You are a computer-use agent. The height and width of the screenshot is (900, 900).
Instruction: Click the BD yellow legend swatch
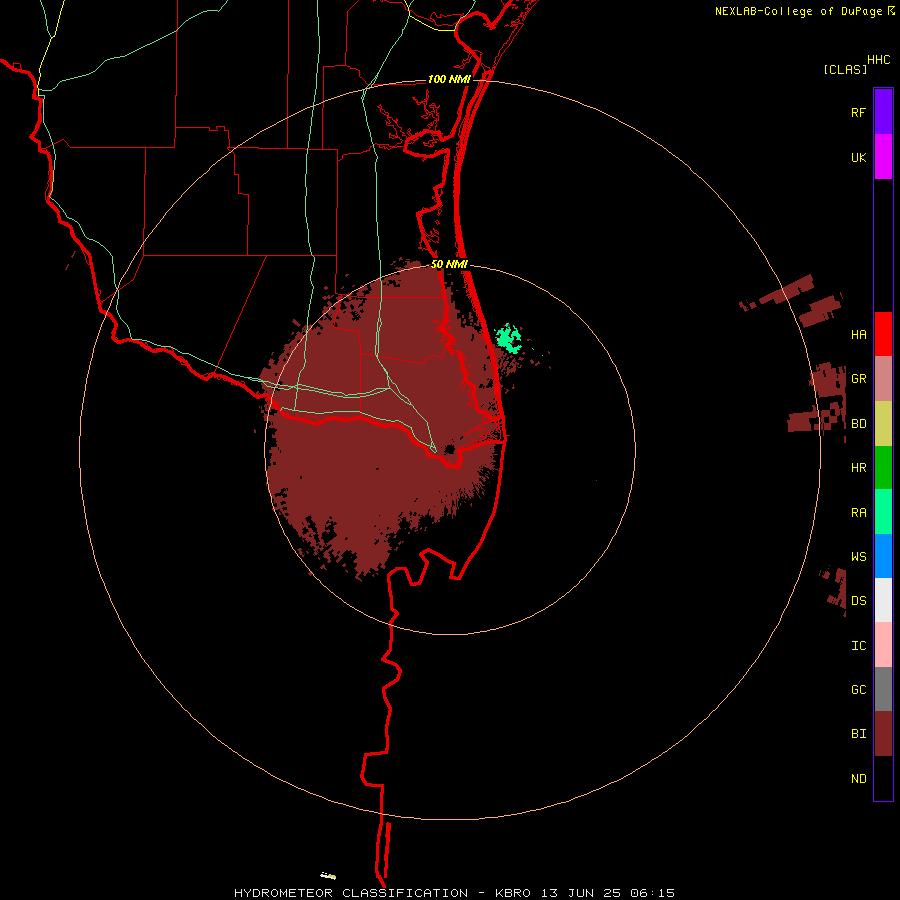point(883,424)
